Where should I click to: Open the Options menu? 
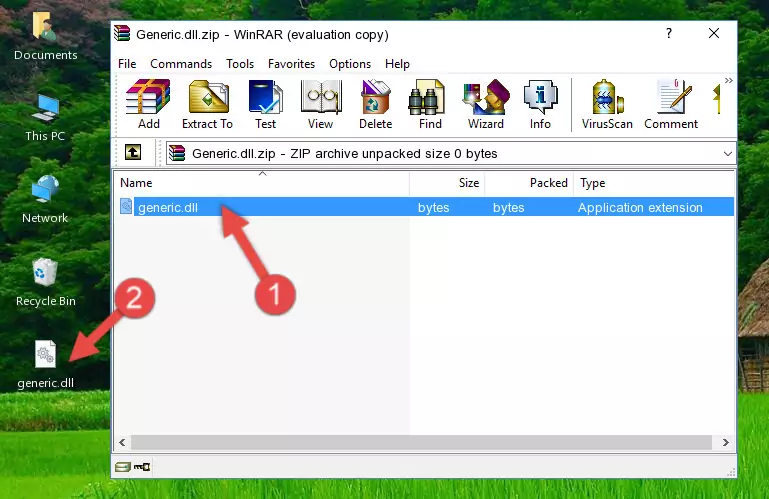tap(350, 64)
